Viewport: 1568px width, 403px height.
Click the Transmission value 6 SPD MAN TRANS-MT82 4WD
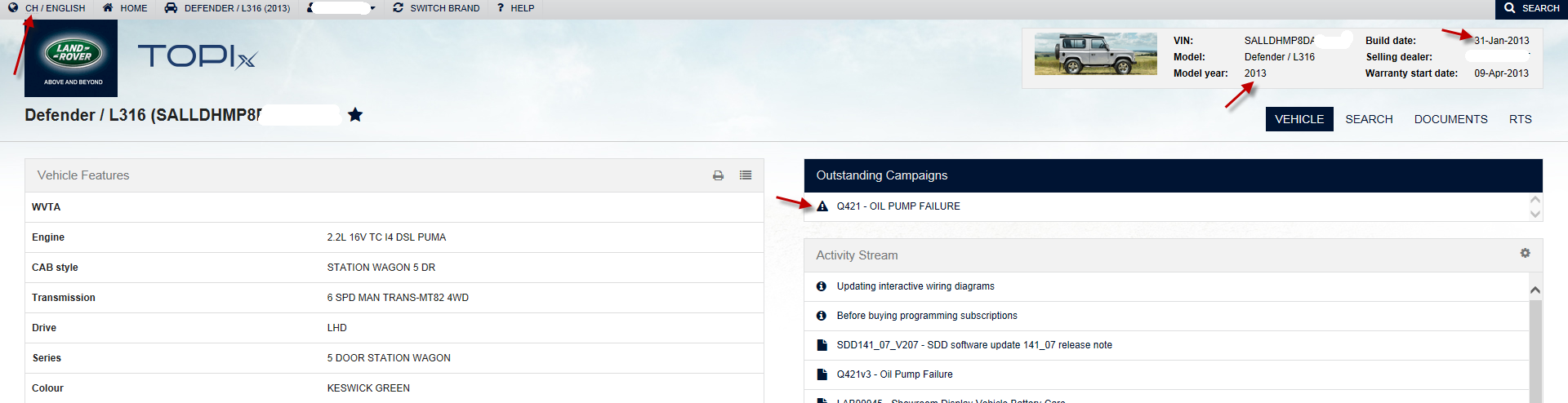point(398,298)
